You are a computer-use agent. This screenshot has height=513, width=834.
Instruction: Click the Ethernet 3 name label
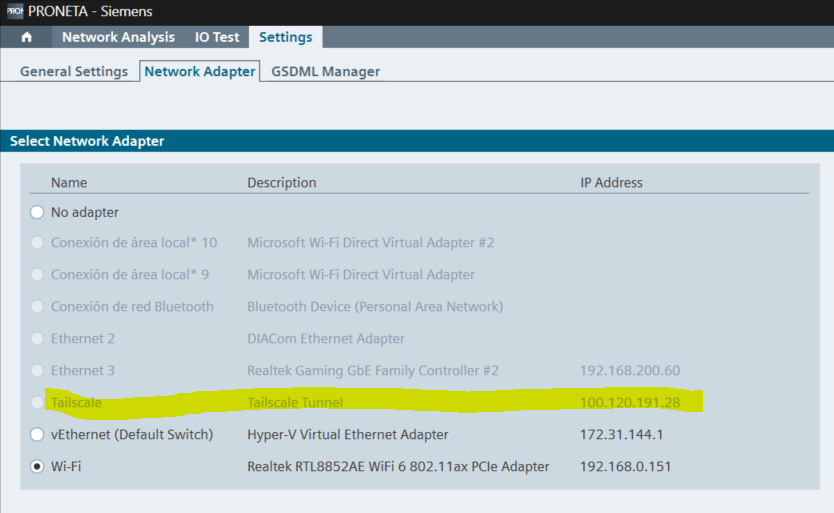[x=82, y=370]
